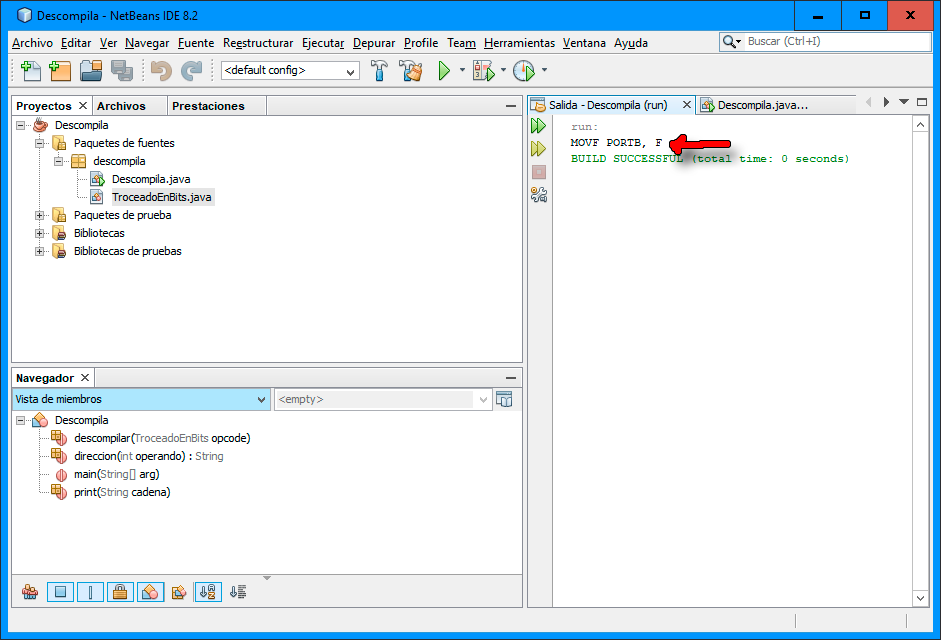This screenshot has width=941, height=640.
Task: Click the New File toolbar icon
Action: tap(31, 71)
